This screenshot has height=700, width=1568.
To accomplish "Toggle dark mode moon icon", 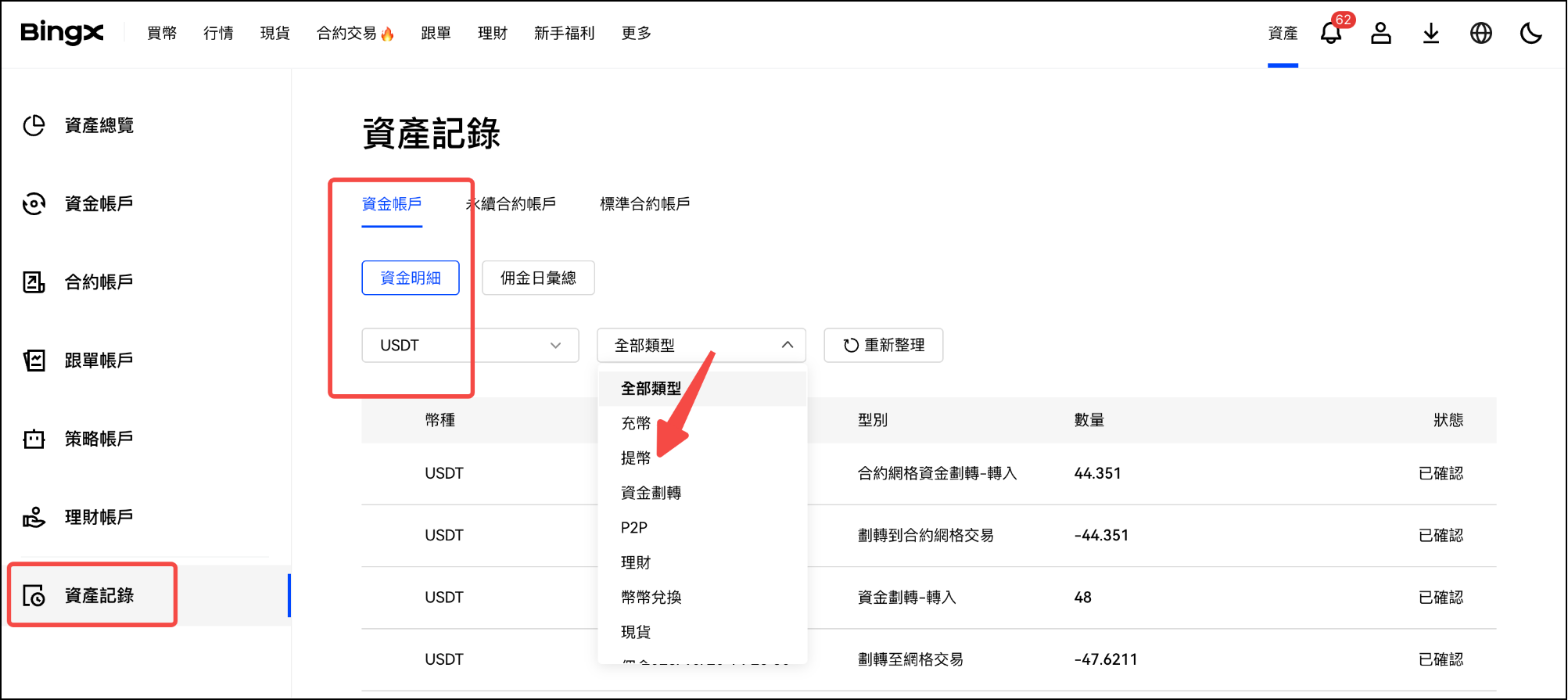I will click(x=1530, y=33).
